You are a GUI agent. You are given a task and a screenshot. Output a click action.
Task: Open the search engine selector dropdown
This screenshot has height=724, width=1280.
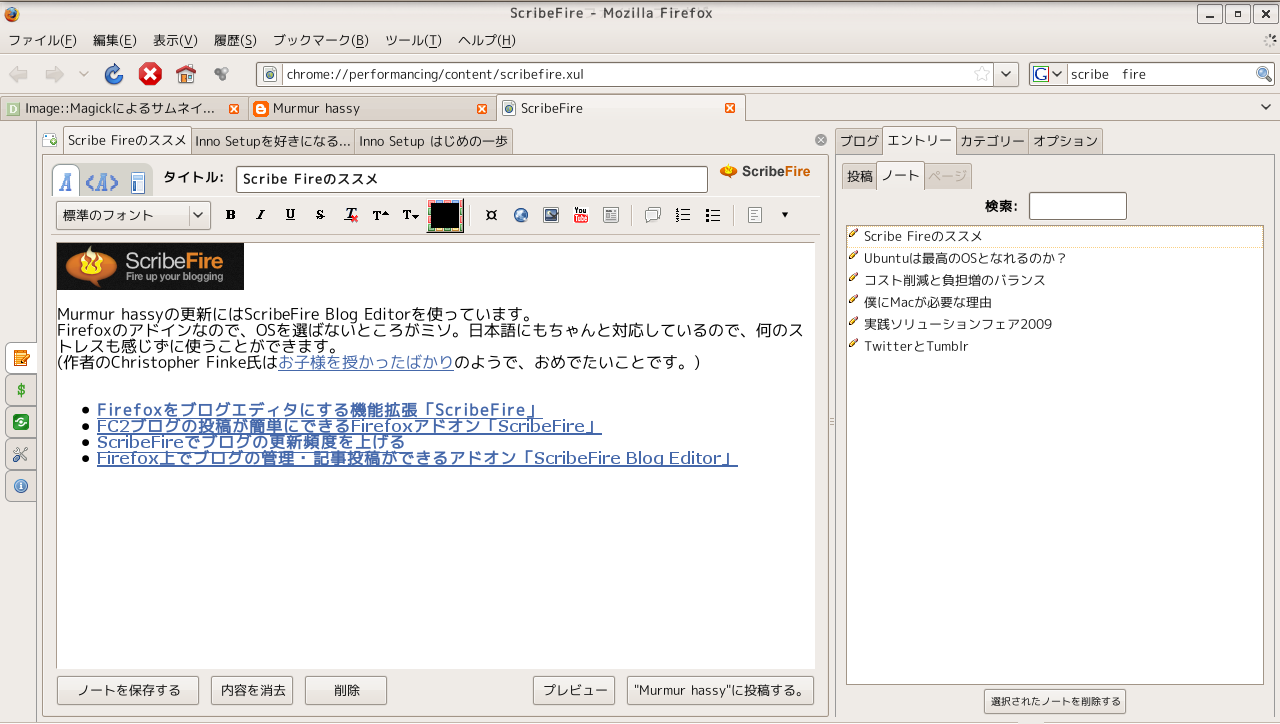point(1049,74)
